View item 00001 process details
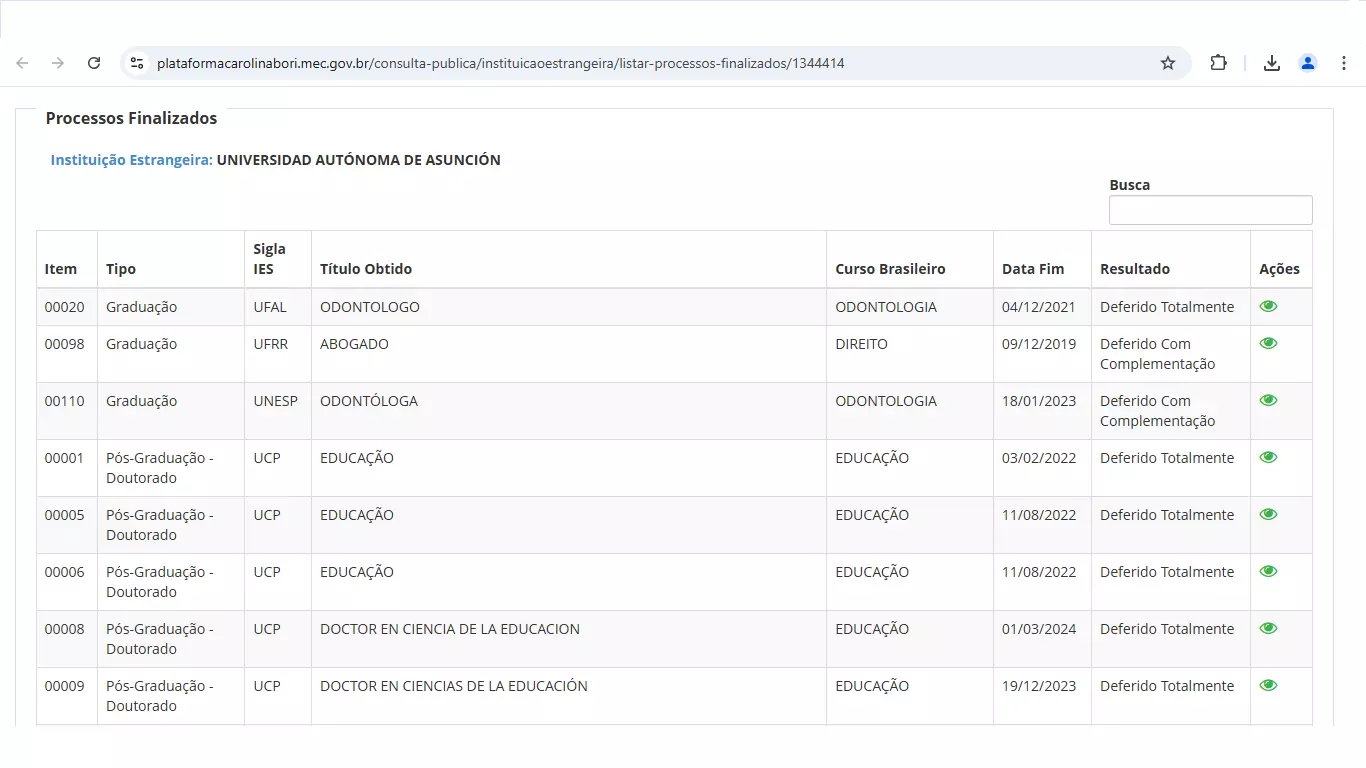Image resolution: width=1366 pixels, height=768 pixels. pos(1268,458)
